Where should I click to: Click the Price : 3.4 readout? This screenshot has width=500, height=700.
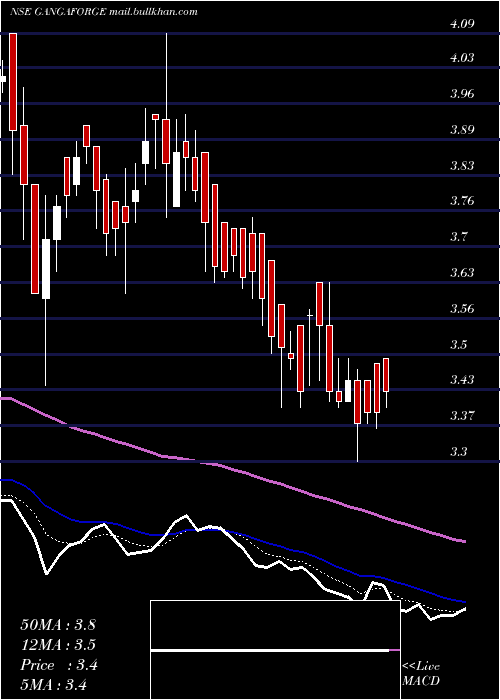tap(59, 665)
